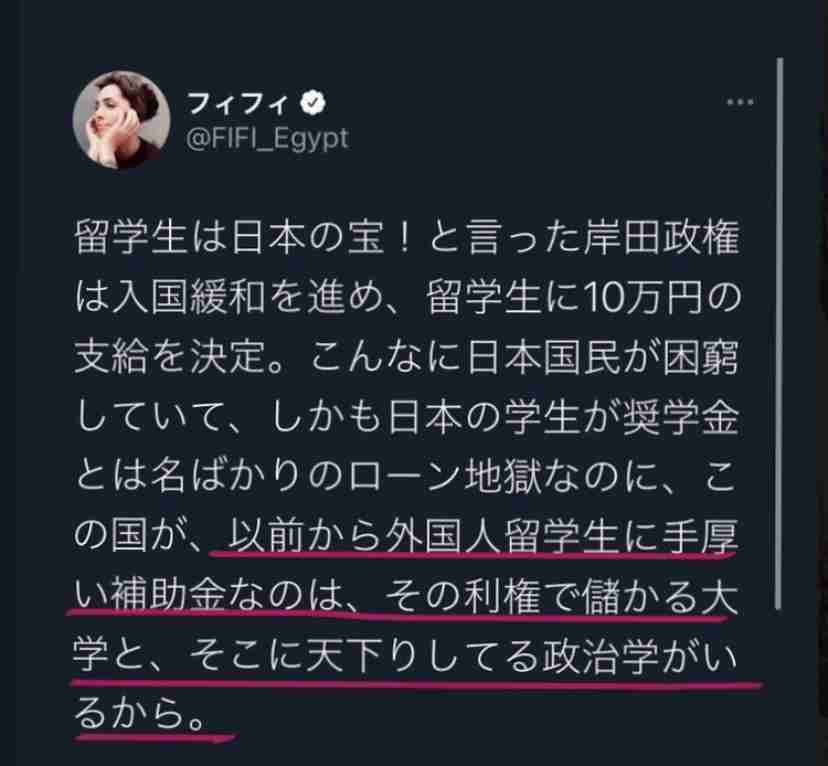Click the display name フィフィ
Image resolution: width=828 pixels, height=766 pixels.
point(237,103)
